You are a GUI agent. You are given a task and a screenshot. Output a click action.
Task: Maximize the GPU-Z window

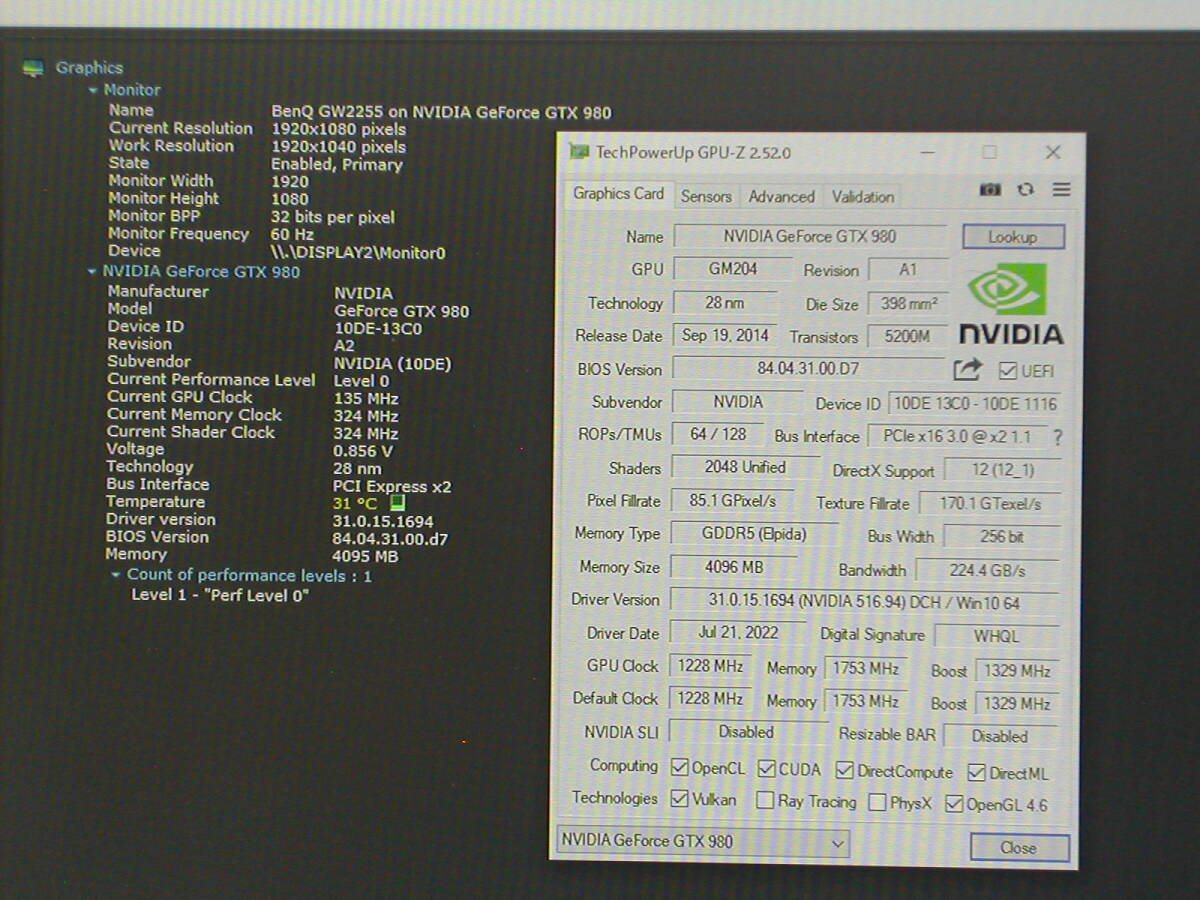coord(989,152)
